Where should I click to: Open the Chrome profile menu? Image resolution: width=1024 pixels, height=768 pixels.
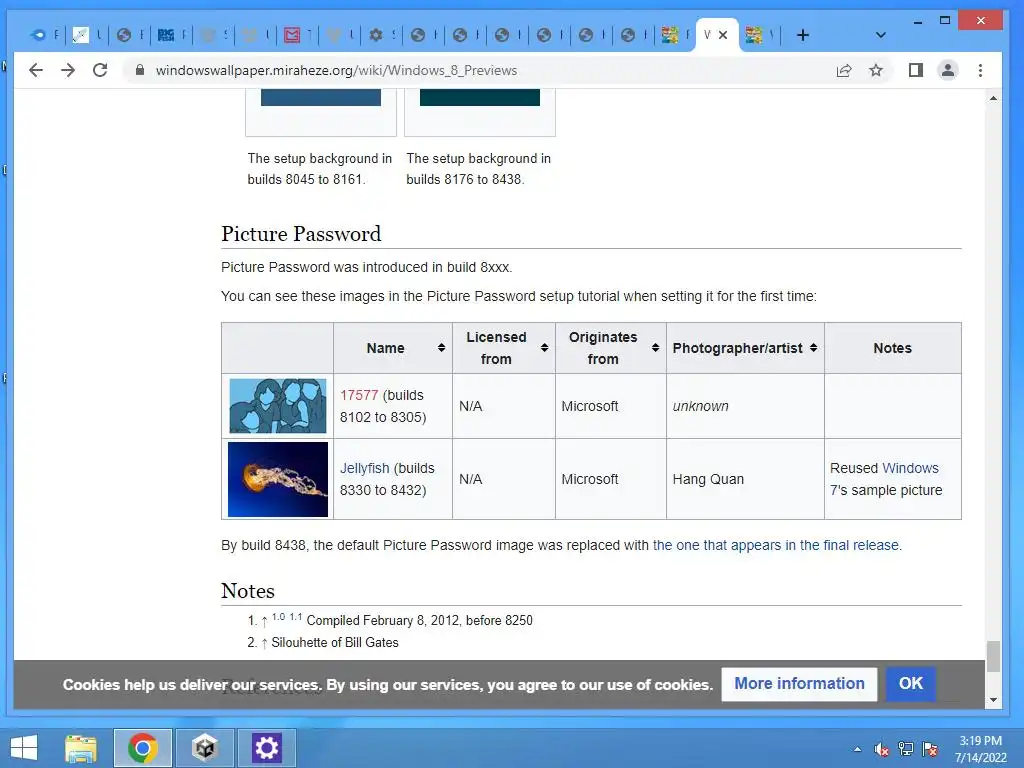948,70
